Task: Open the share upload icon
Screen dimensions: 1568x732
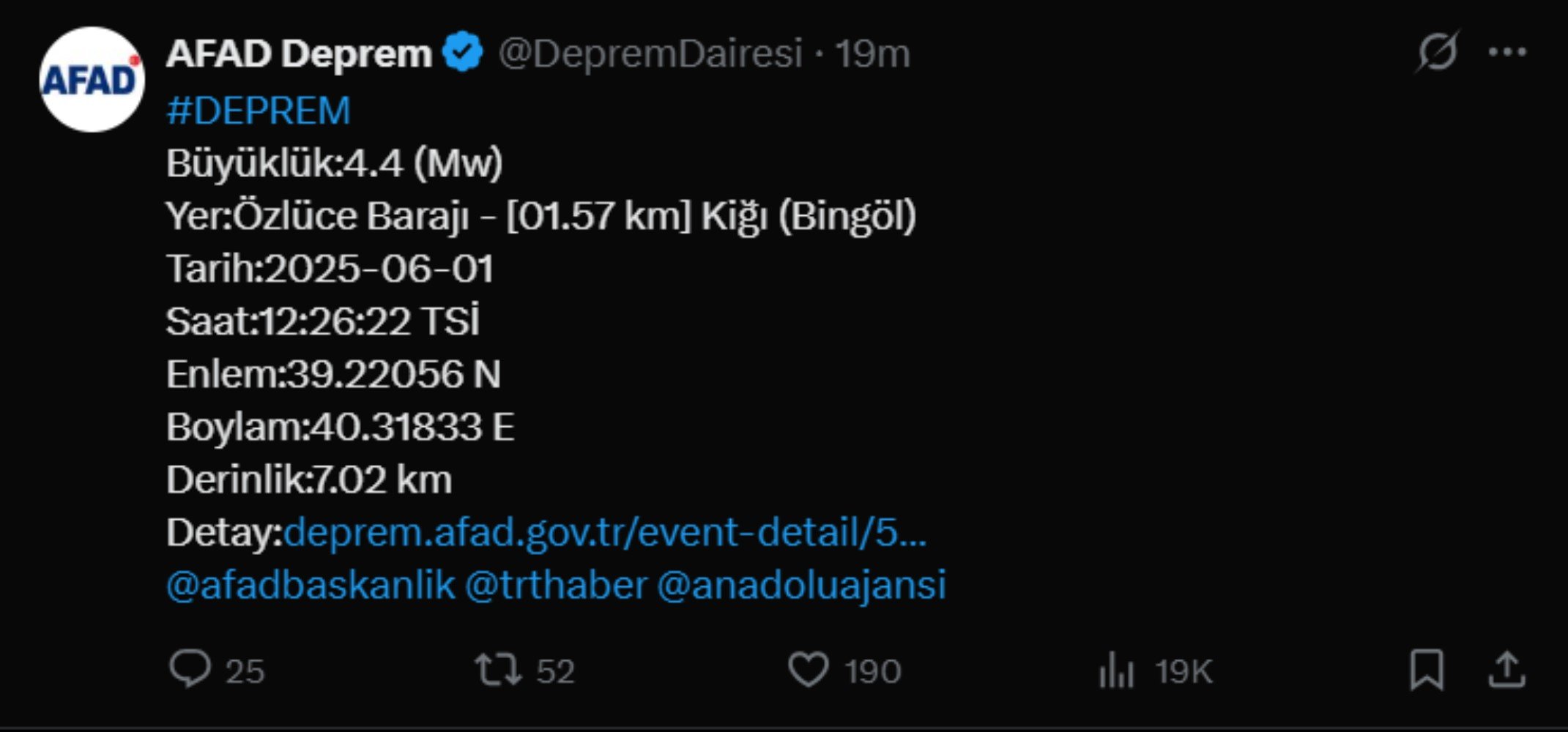Action: pos(1506,670)
